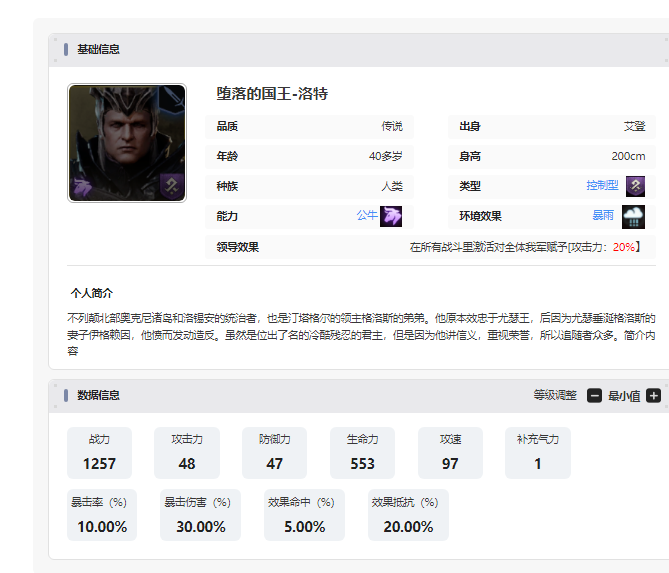Click the 效果命中 5.00% stat card
Screen dimensions: 669x573
click(304, 515)
